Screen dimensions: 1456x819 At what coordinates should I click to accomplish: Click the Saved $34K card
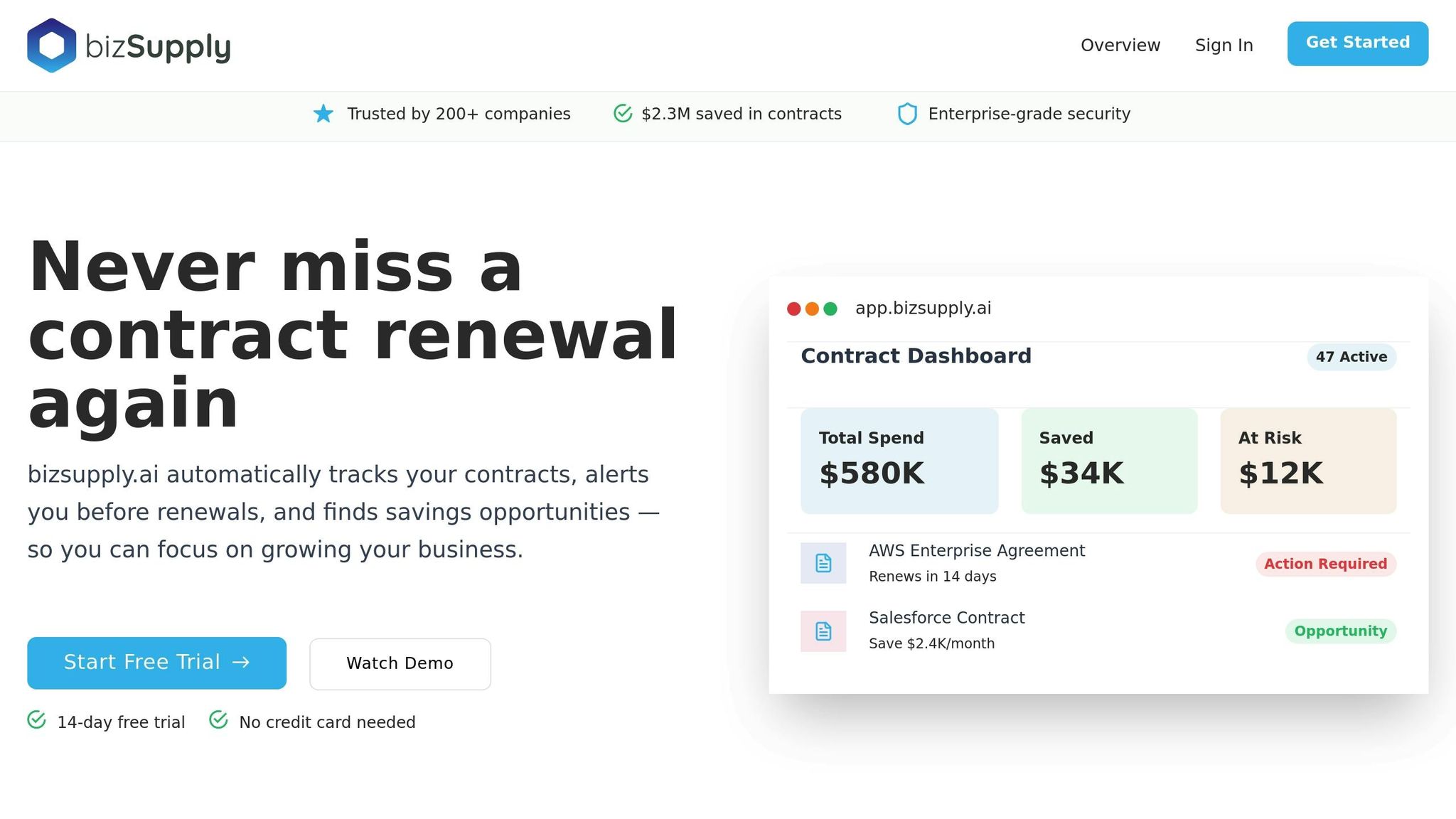pyautogui.click(x=1109, y=461)
